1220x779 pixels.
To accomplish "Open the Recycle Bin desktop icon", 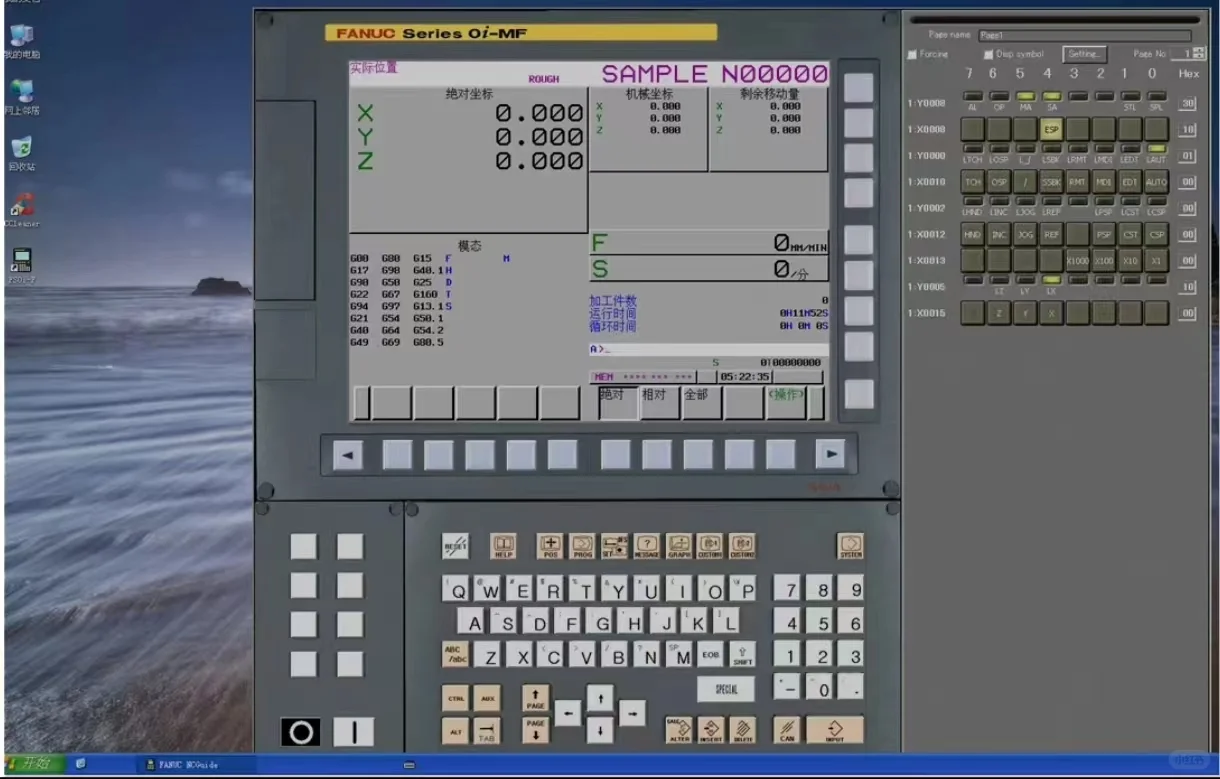I will click(21, 153).
